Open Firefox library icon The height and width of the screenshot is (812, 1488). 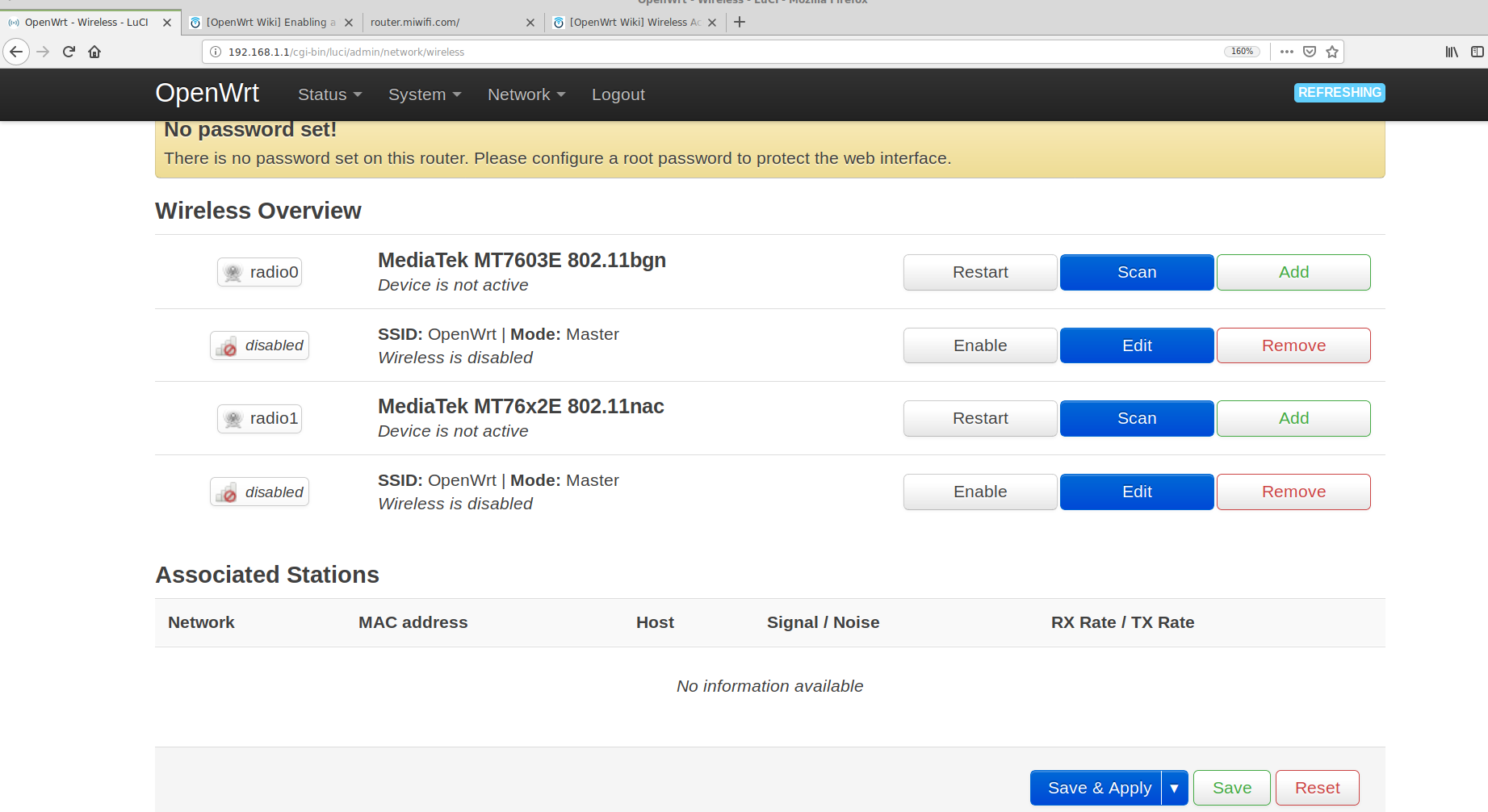tap(1452, 52)
